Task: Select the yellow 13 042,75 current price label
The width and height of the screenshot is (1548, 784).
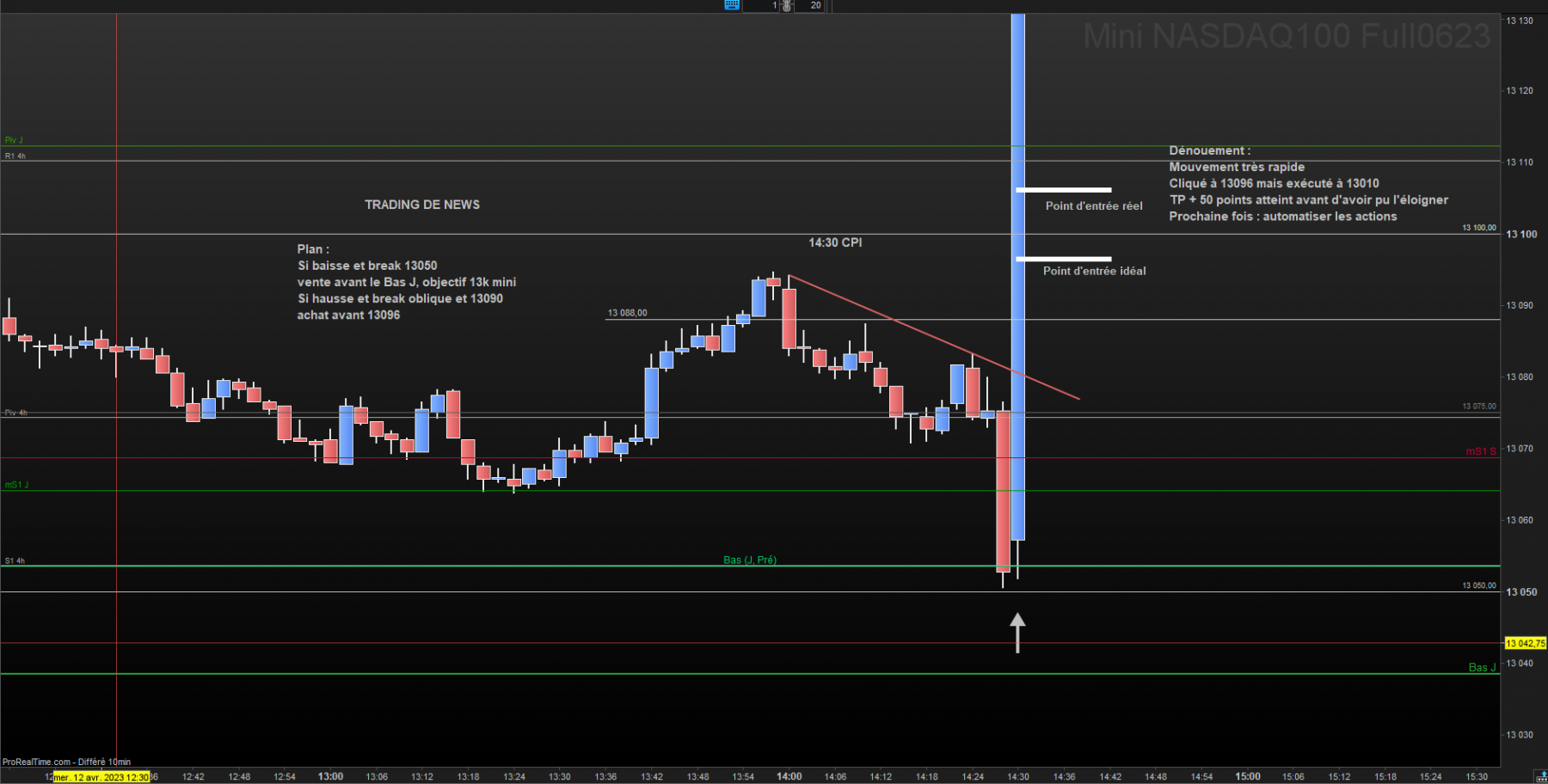Action: pyautogui.click(x=1525, y=643)
